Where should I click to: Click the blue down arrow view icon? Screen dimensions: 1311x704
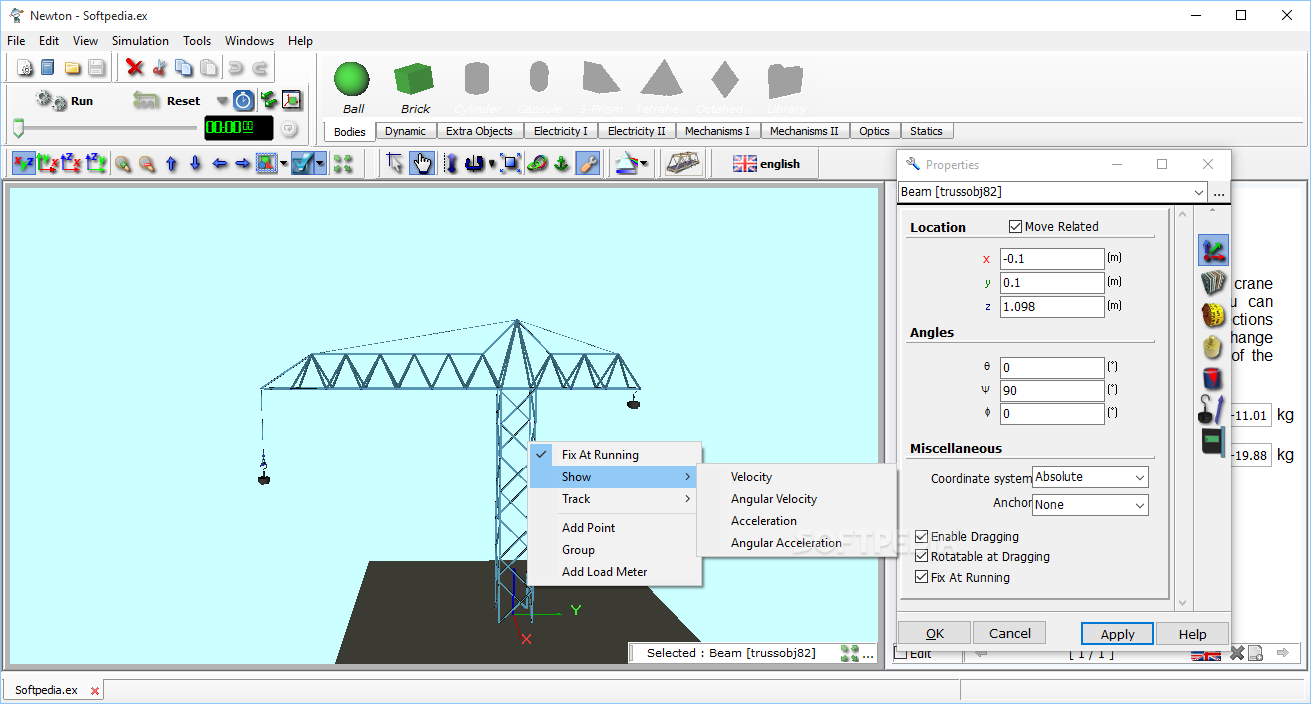tap(195, 164)
